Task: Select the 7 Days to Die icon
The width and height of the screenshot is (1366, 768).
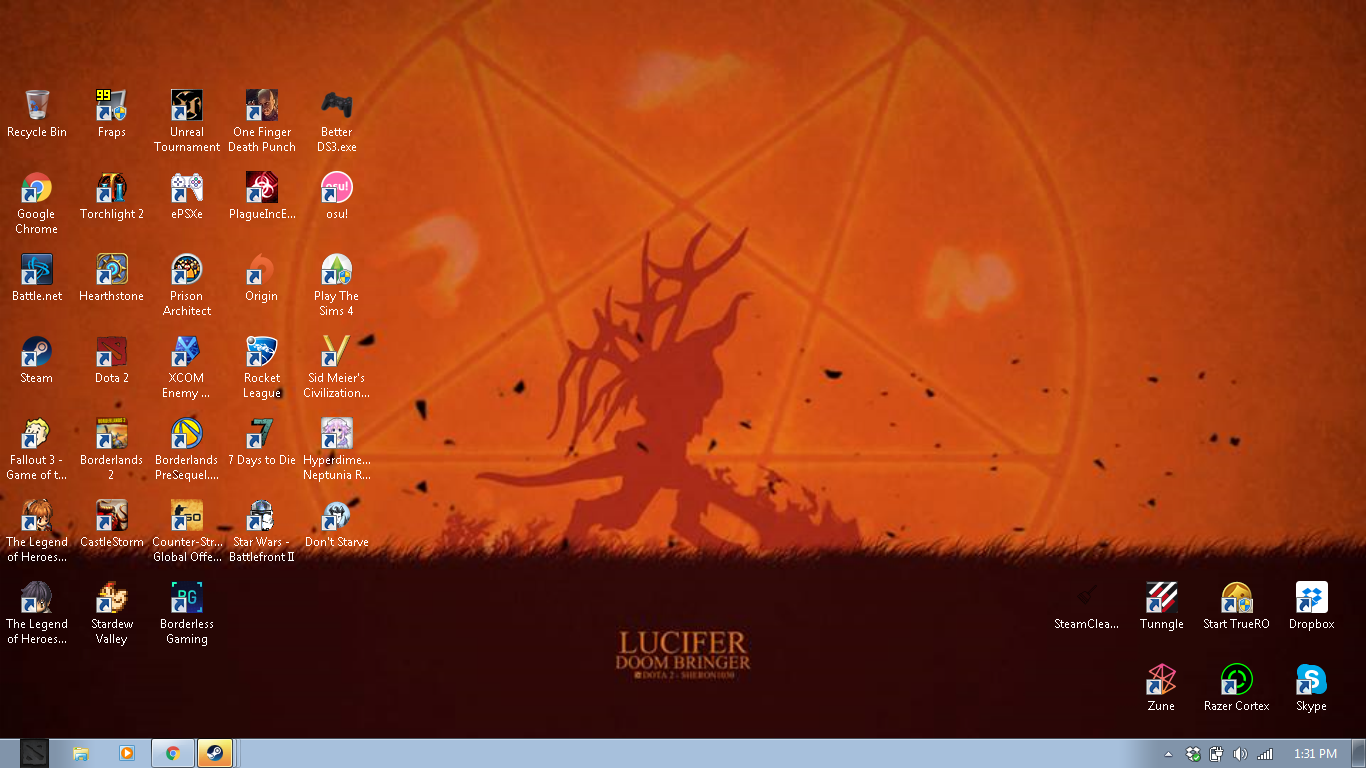Action: (261, 433)
